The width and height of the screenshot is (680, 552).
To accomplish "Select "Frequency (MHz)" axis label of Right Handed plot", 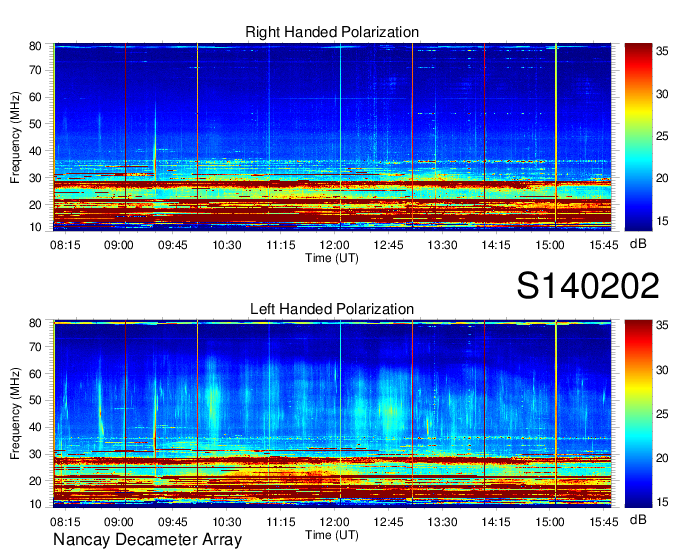I will (15, 137).
